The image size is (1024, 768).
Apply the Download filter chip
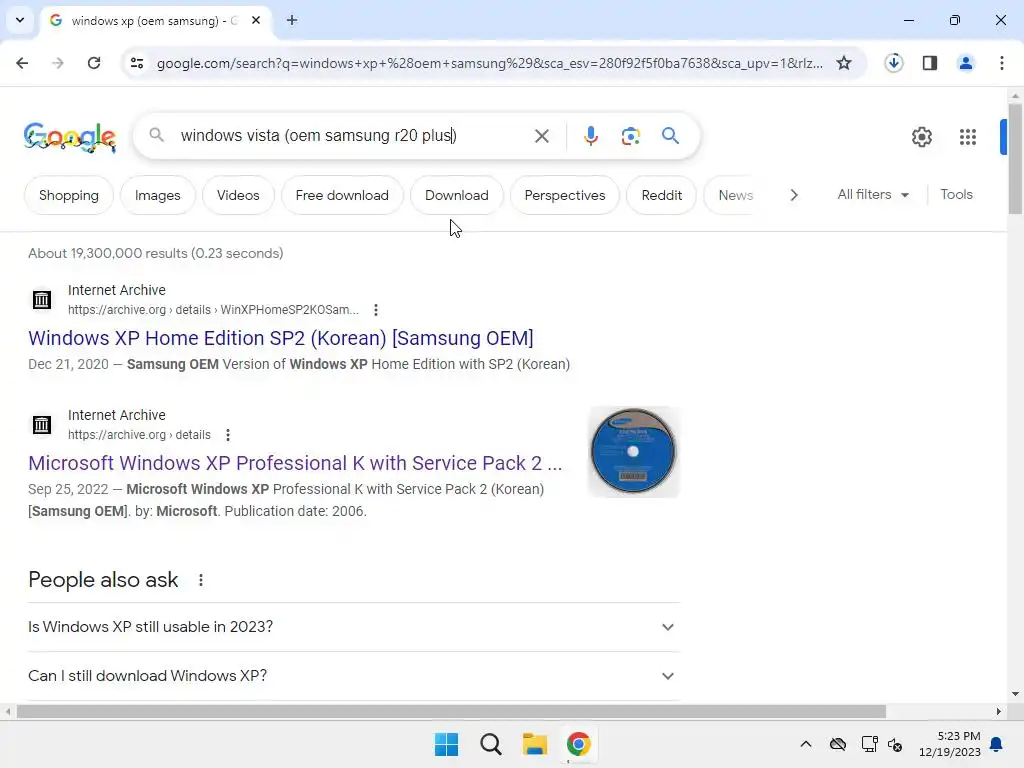tap(456, 195)
